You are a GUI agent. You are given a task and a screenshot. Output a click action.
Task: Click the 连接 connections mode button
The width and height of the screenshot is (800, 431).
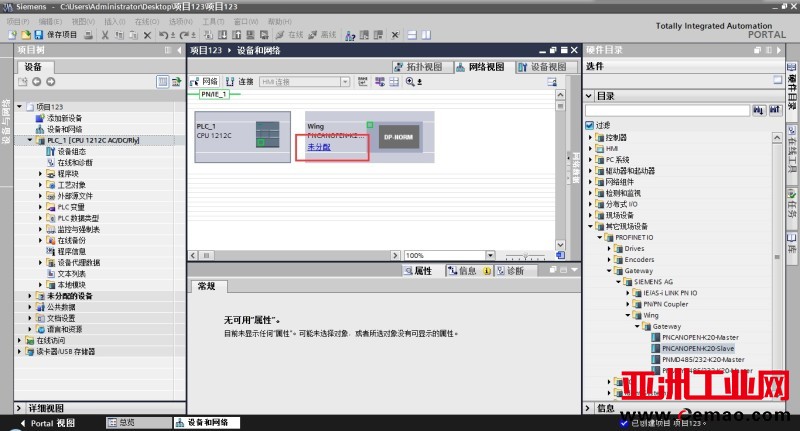tap(240, 82)
